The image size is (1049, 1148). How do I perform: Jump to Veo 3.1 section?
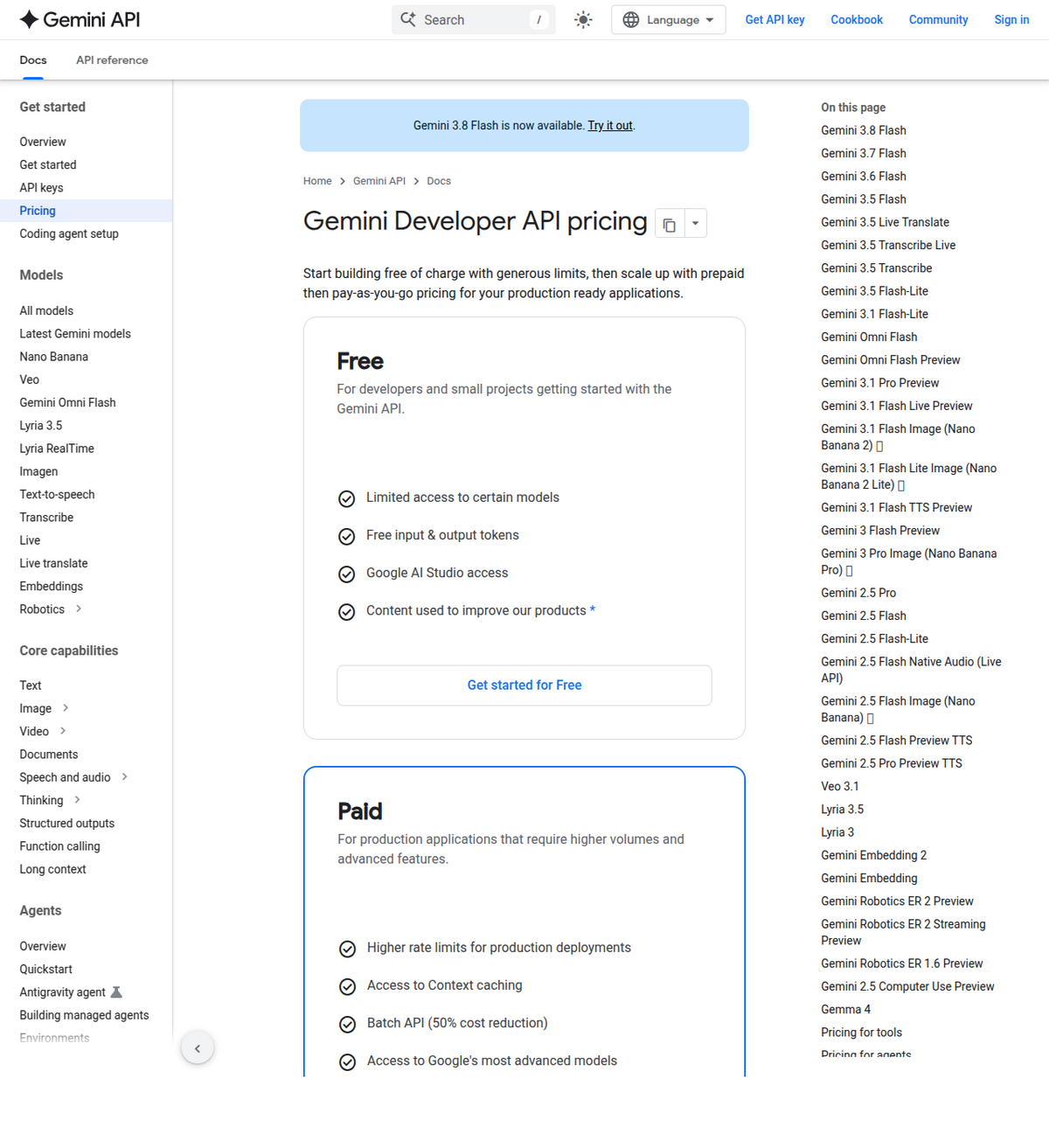[x=839, y=787]
